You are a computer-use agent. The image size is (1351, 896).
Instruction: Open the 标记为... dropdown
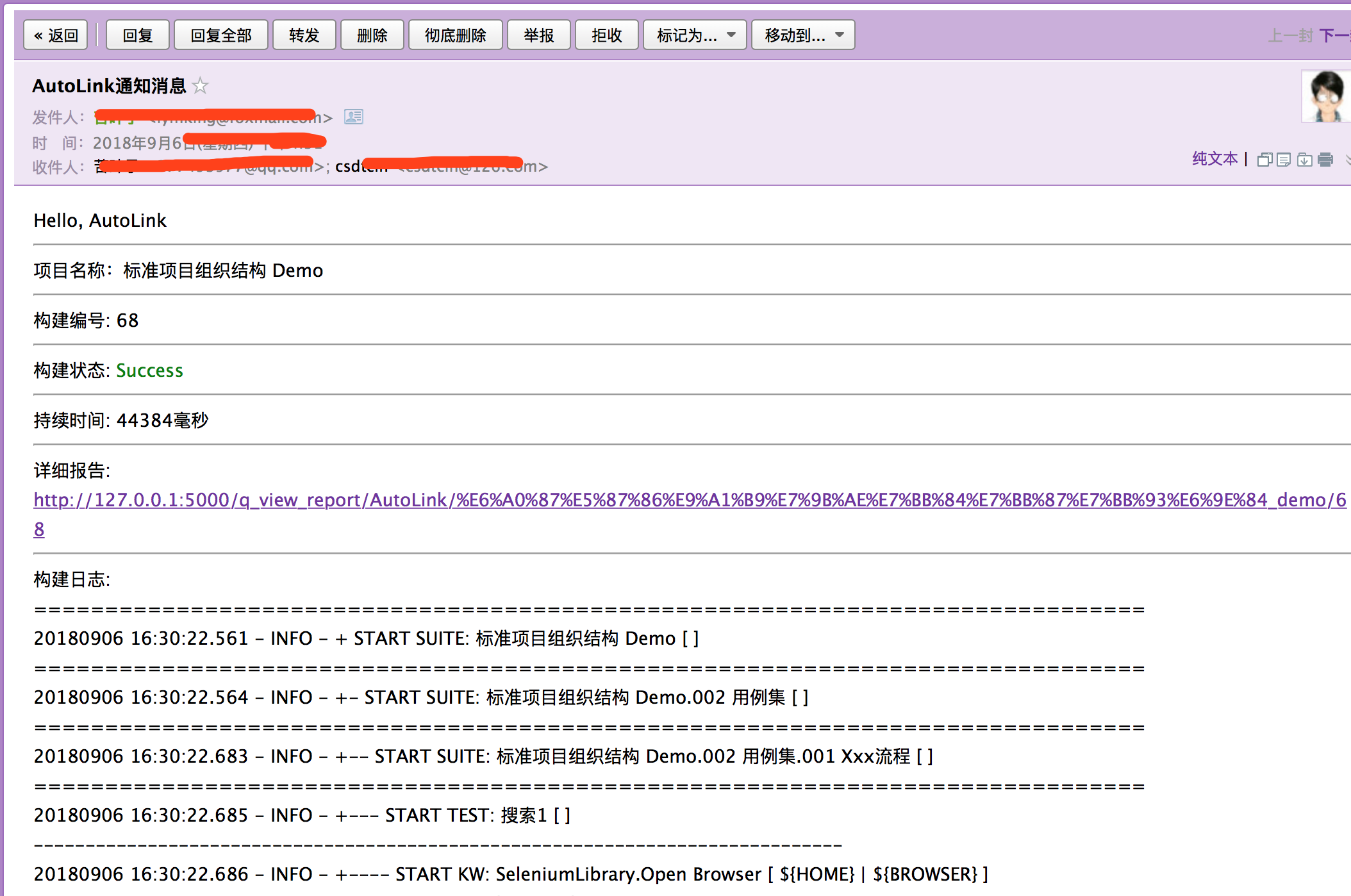point(695,35)
